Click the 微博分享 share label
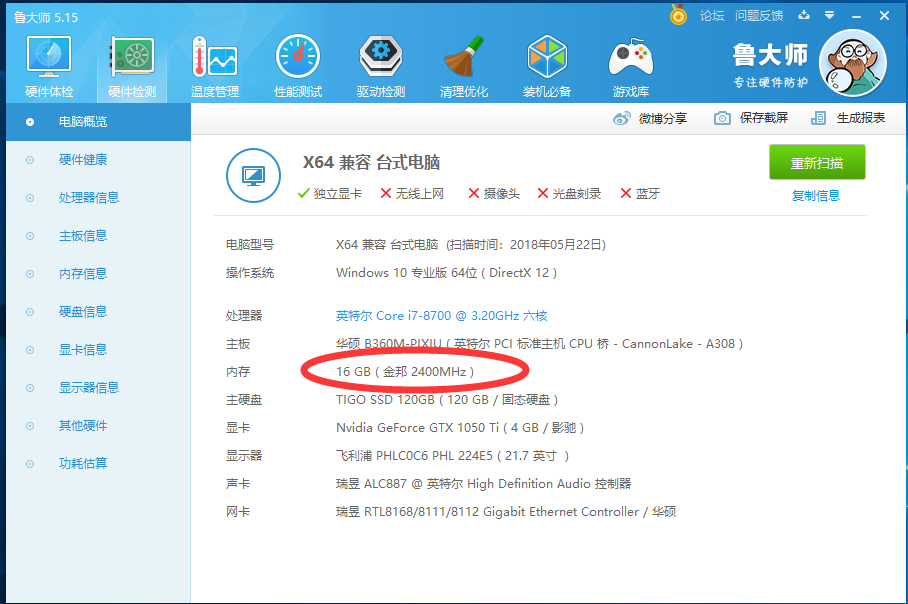 click(662, 118)
